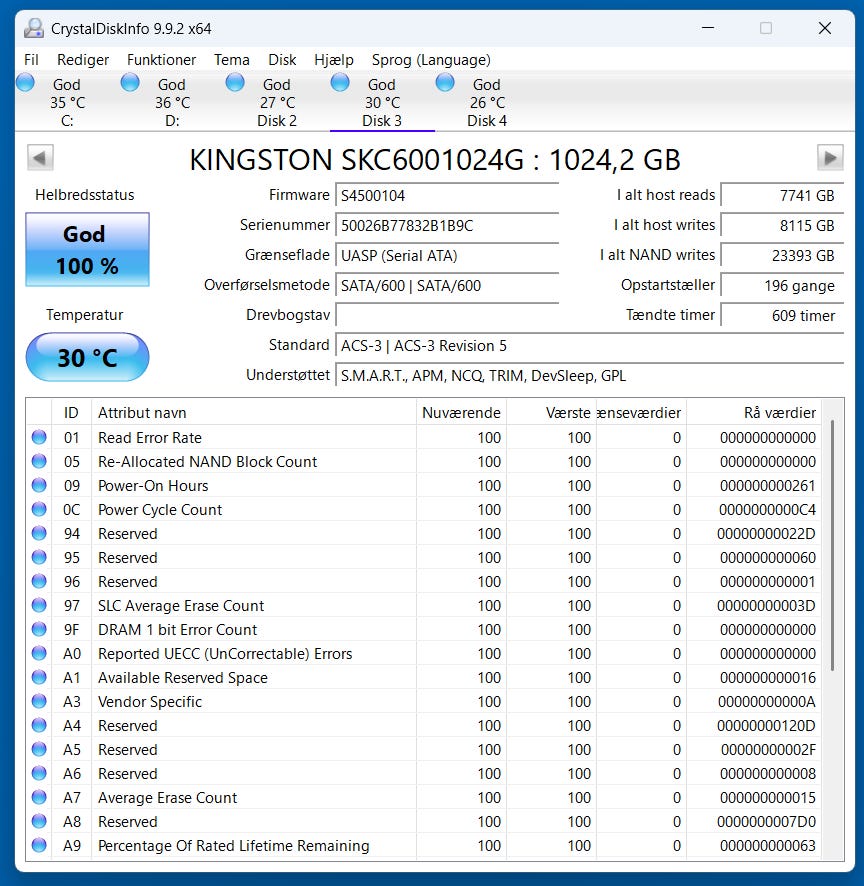Switch to Disk 4 tab label
The width and height of the screenshot is (864, 886).
(487, 121)
